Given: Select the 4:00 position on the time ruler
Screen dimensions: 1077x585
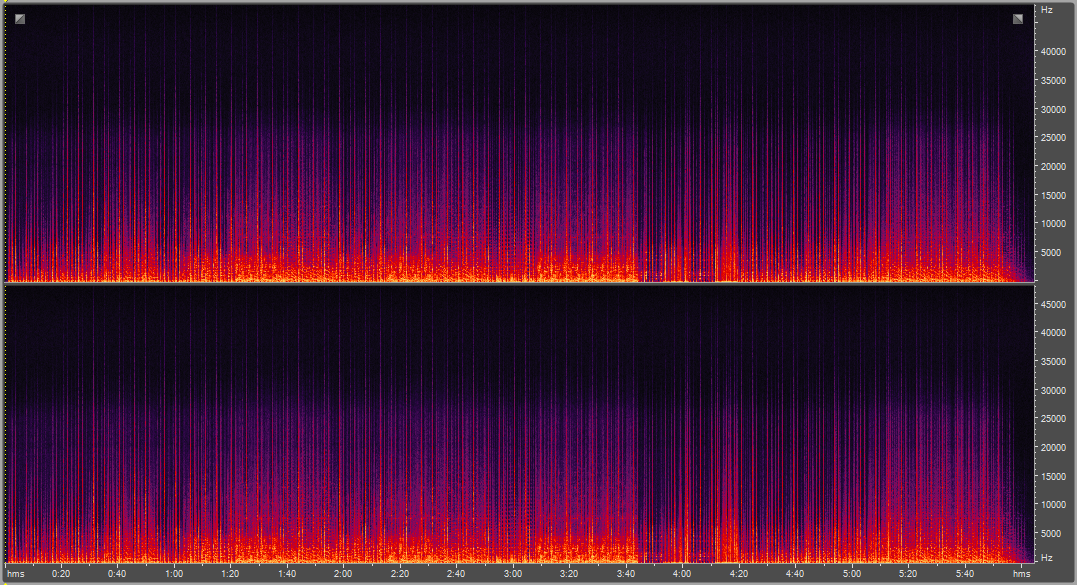Looking at the screenshot, I should click(682, 574).
